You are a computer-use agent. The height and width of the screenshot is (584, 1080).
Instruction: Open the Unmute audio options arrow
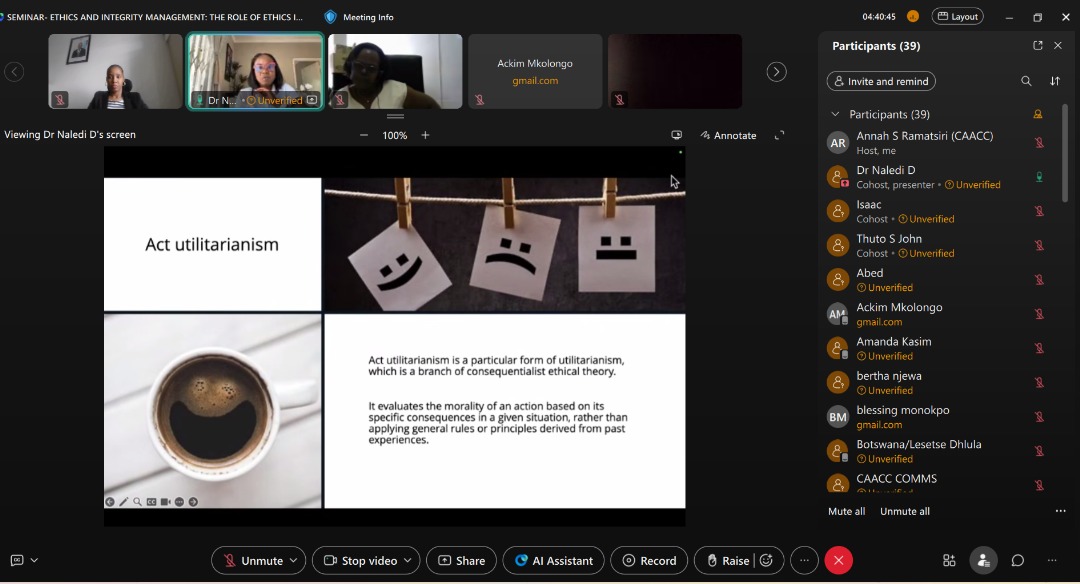point(294,561)
